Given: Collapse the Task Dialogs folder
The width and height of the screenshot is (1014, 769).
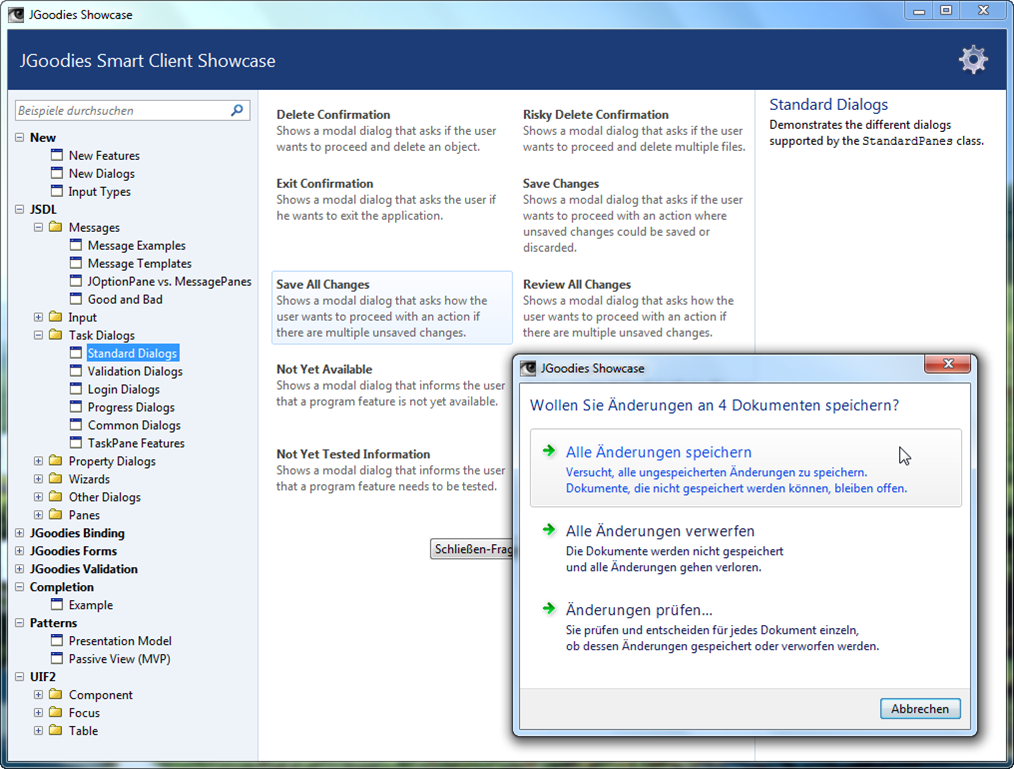Looking at the screenshot, I should click(38, 335).
